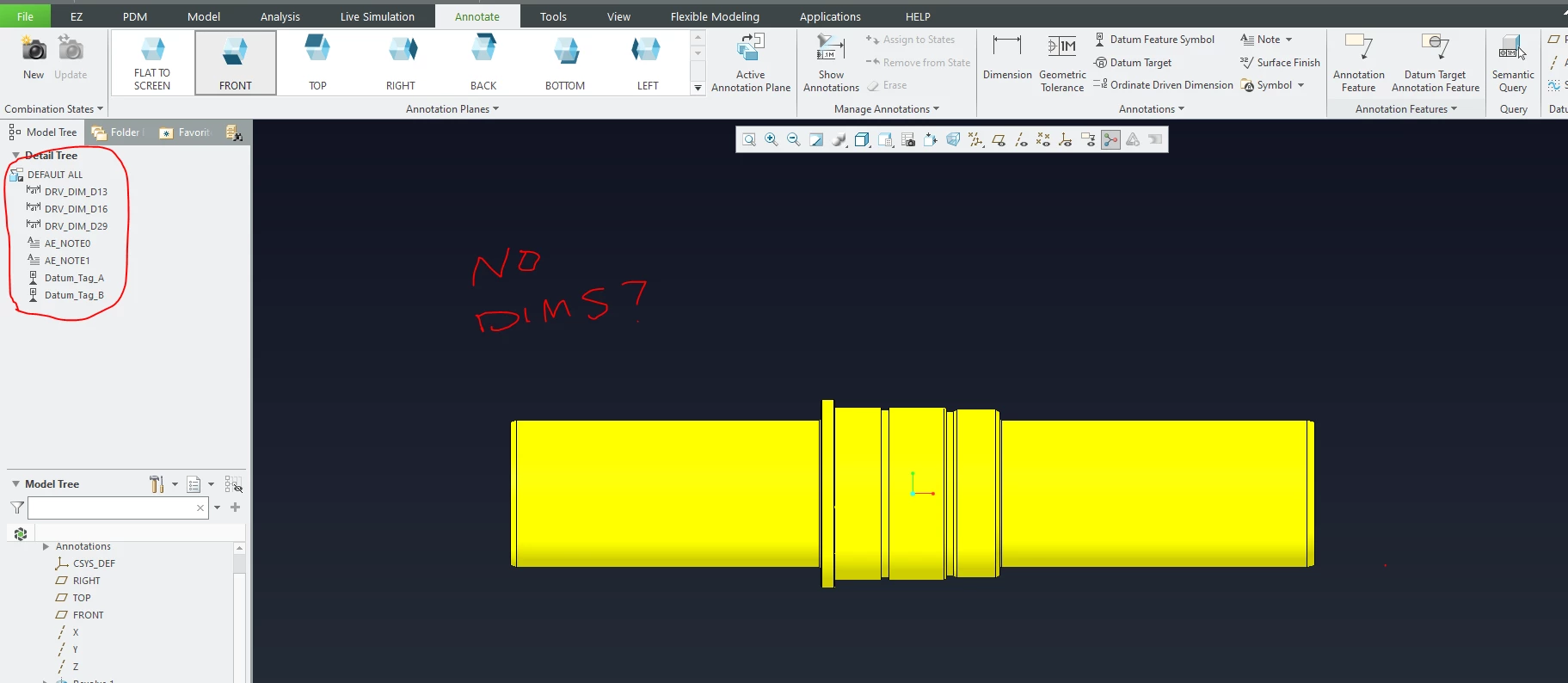1568x683 pixels.
Task: Select CSYS_DEF in Model Tree
Action: point(94,563)
